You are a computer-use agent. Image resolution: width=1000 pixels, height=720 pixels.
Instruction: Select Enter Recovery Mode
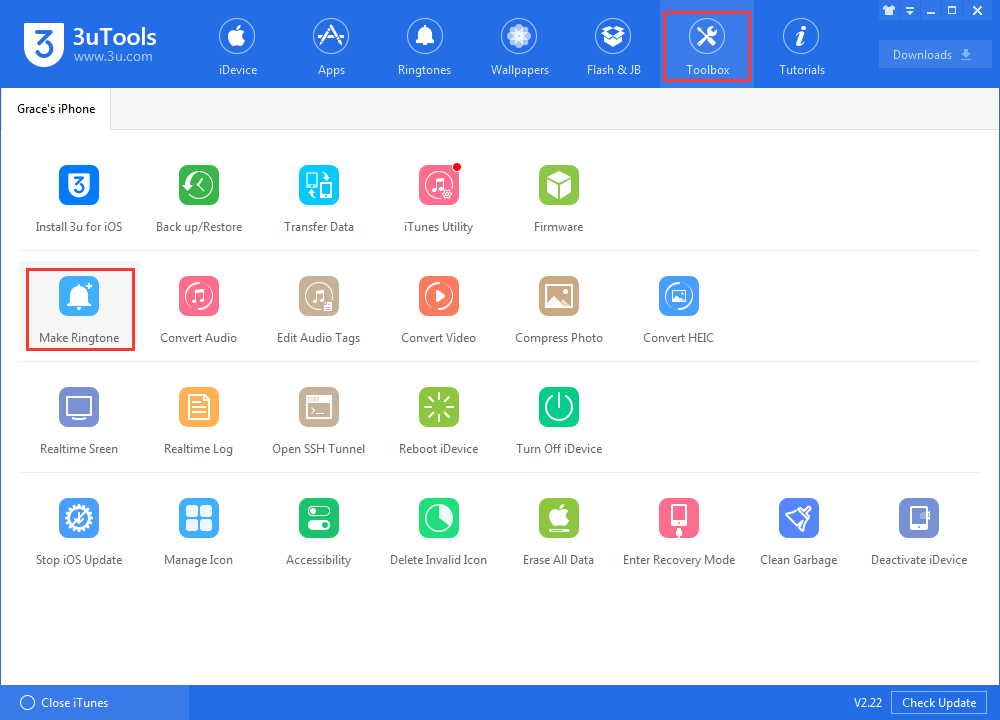pos(679,532)
